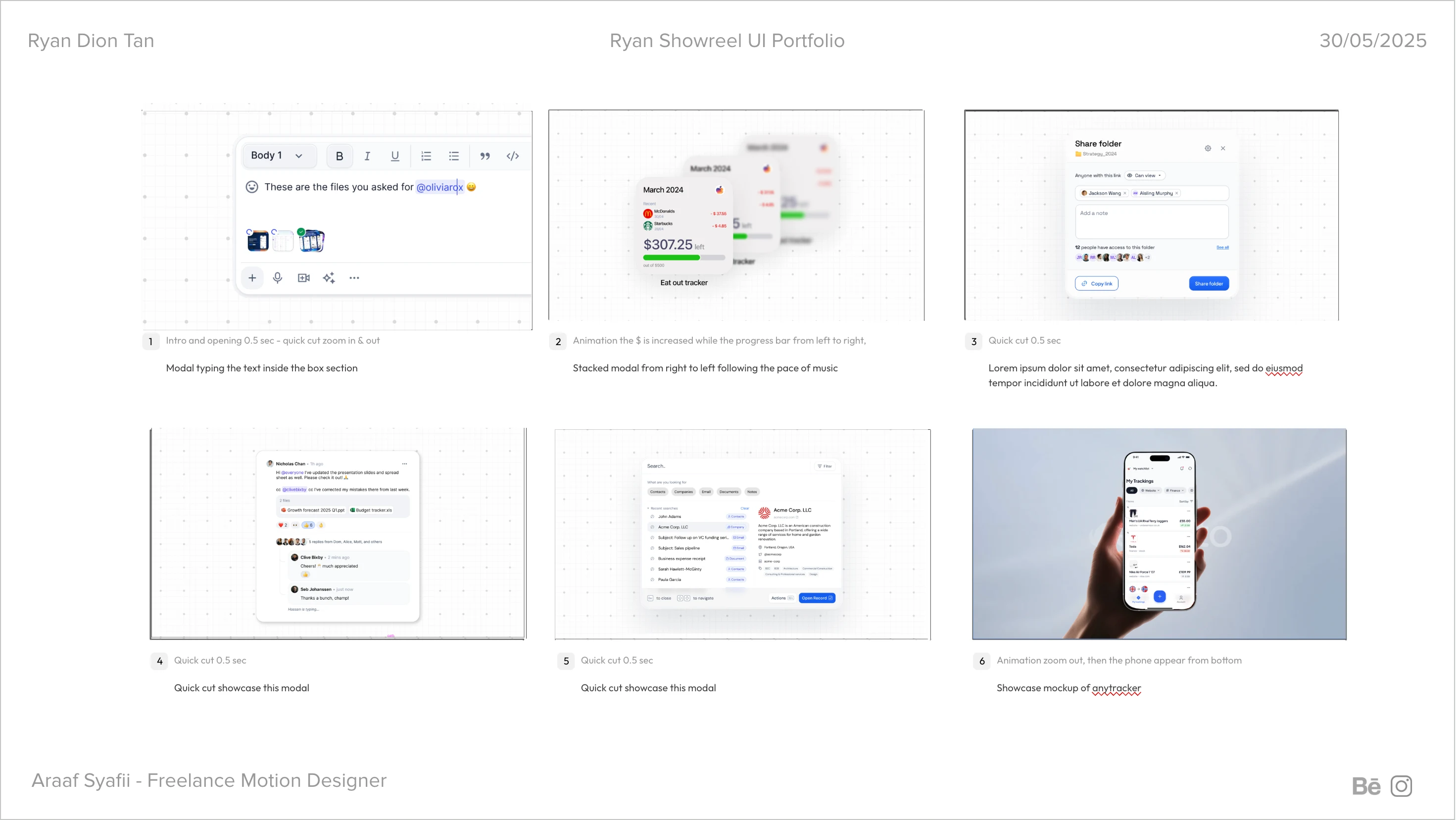The width and height of the screenshot is (1456, 820).
Task: Click the @oliviarox mention in the message
Action: coord(440,187)
